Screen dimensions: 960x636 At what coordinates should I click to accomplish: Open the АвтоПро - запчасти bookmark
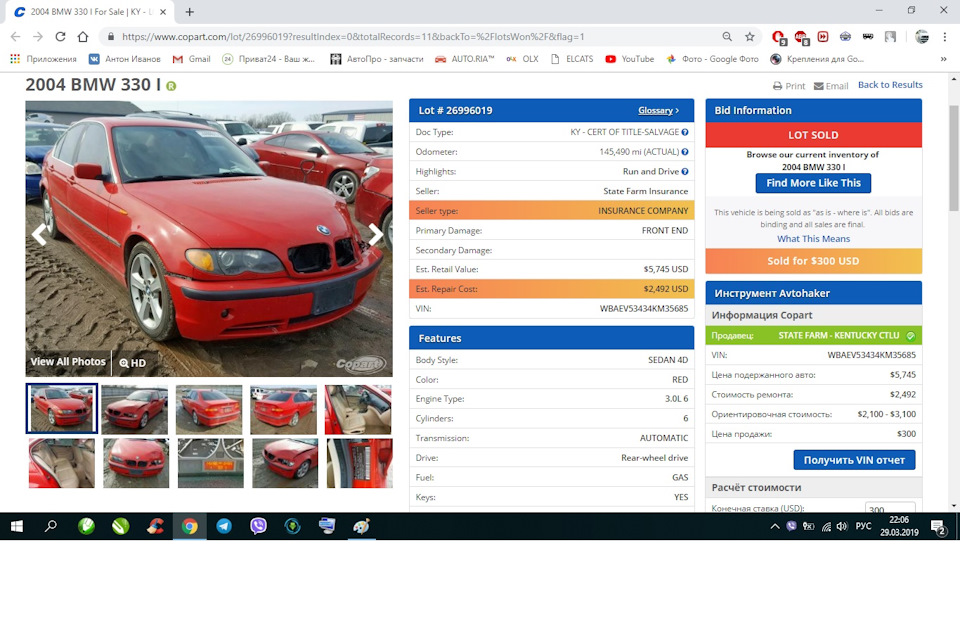point(377,59)
